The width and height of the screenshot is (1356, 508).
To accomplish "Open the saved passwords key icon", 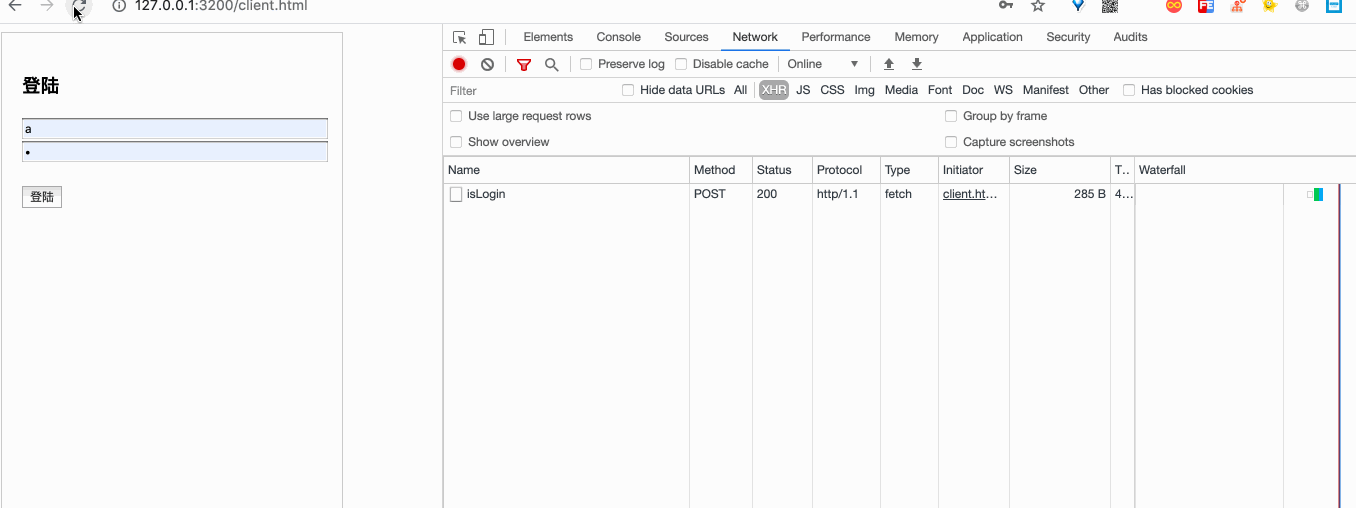I will 1006,6.
